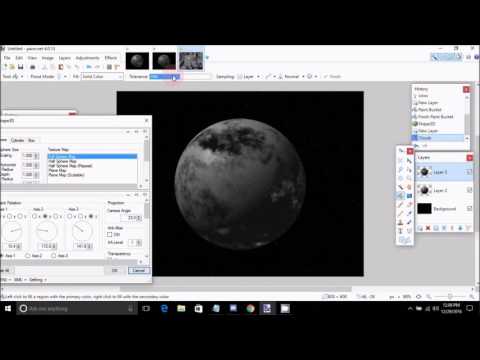Switch to the Box tab in Shape3D
Screen dimensions: 480x360
coord(31,140)
